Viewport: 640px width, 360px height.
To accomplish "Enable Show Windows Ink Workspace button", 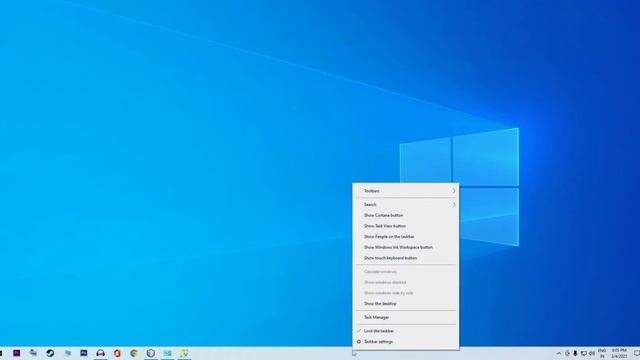I will pos(406,247).
